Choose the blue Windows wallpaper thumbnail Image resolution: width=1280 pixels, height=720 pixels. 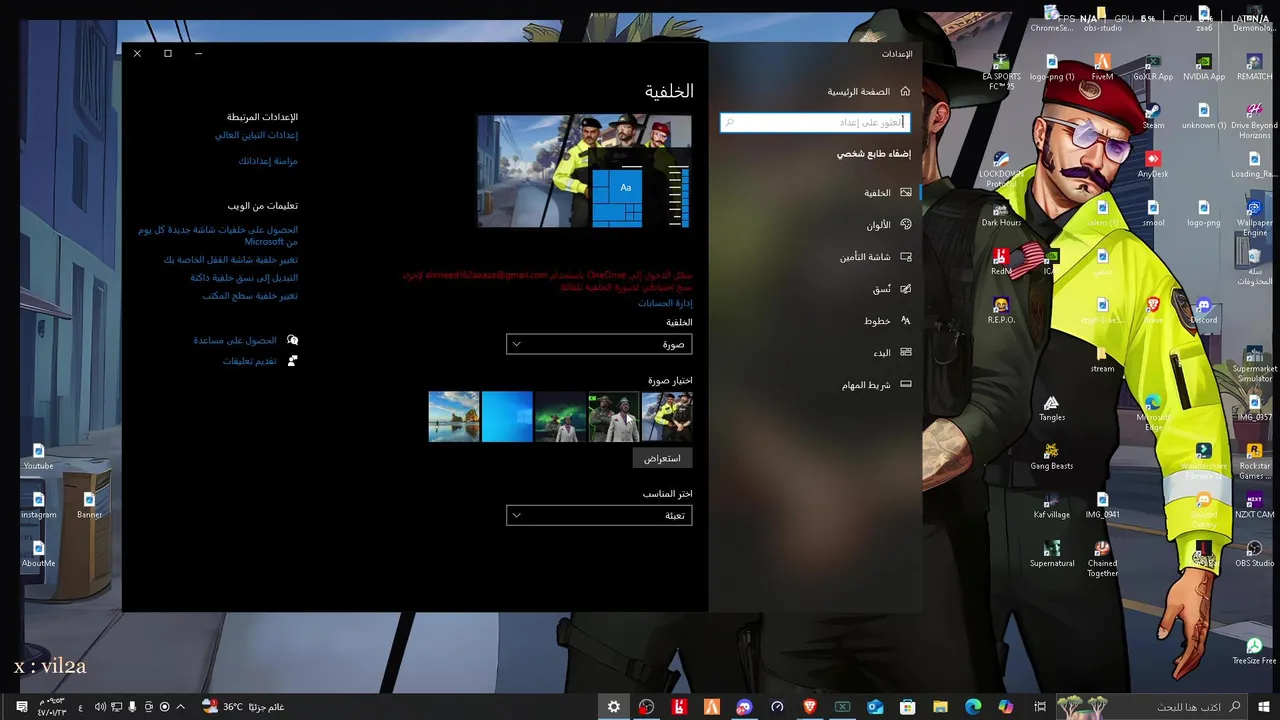point(507,416)
